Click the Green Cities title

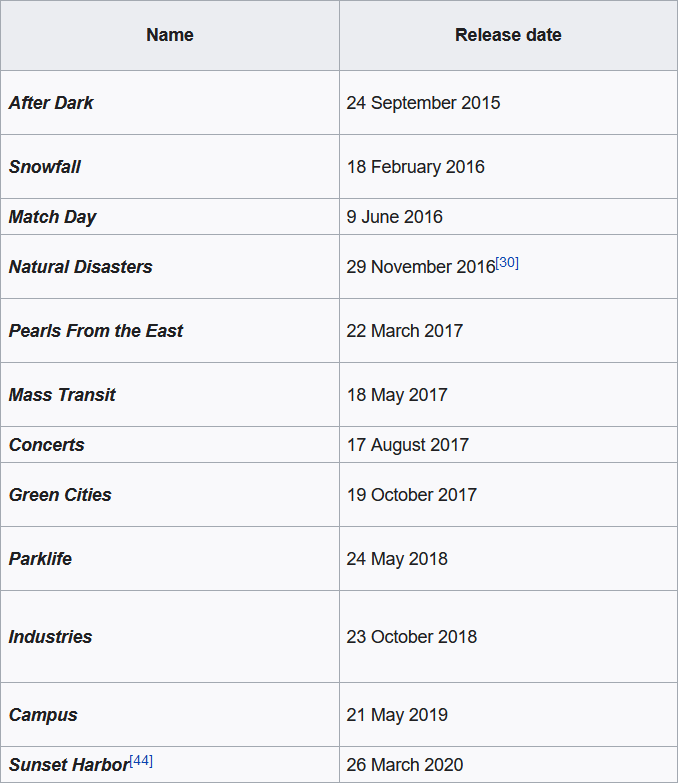pyautogui.click(x=60, y=494)
